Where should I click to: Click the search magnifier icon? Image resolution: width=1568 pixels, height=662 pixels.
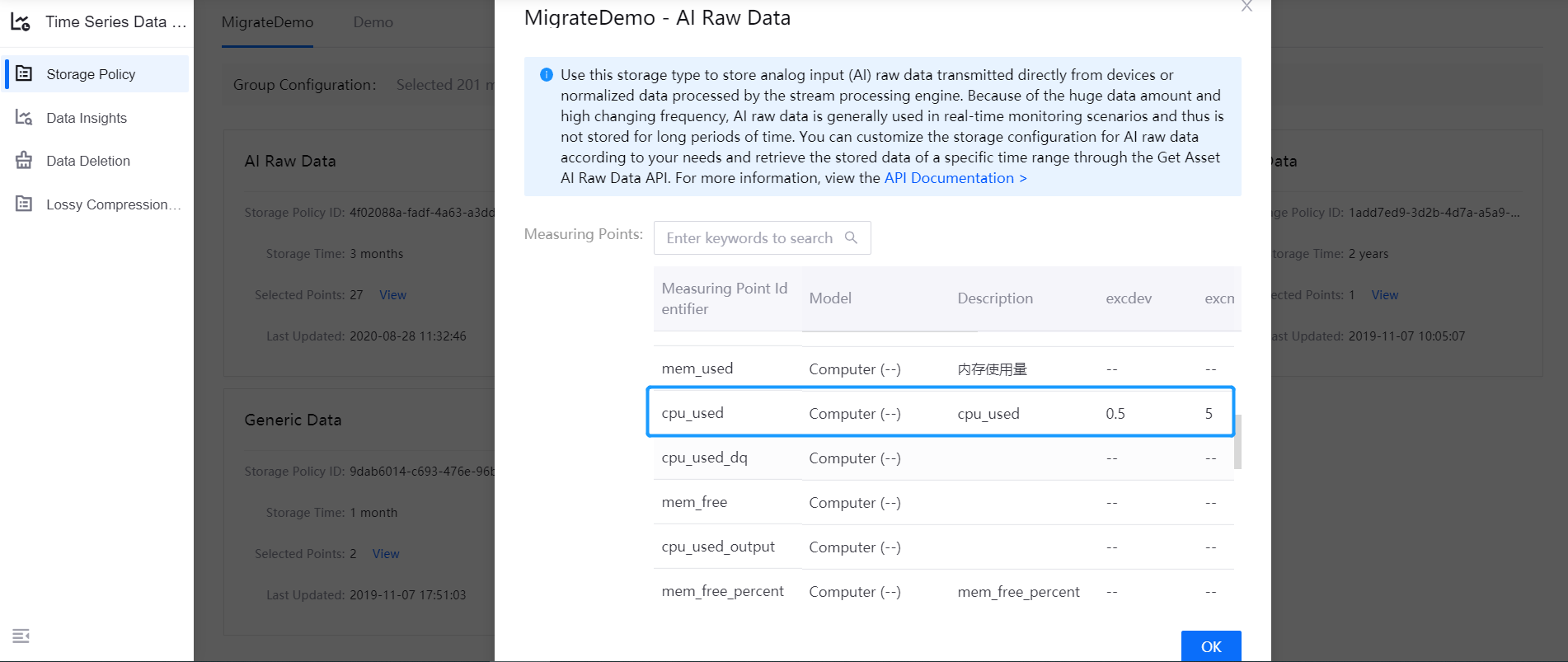pos(851,237)
